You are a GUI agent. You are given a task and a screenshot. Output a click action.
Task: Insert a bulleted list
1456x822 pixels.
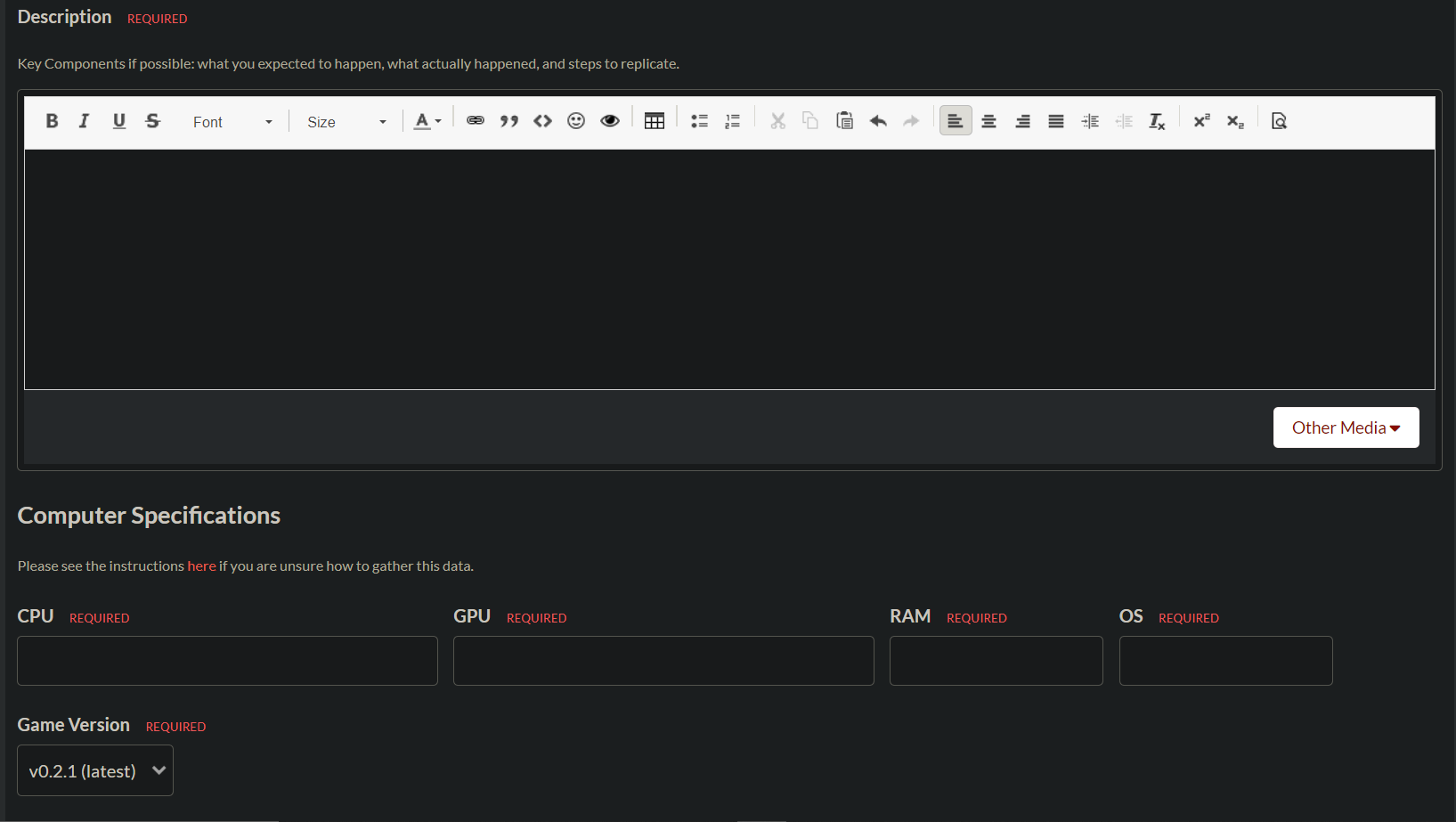tap(699, 121)
